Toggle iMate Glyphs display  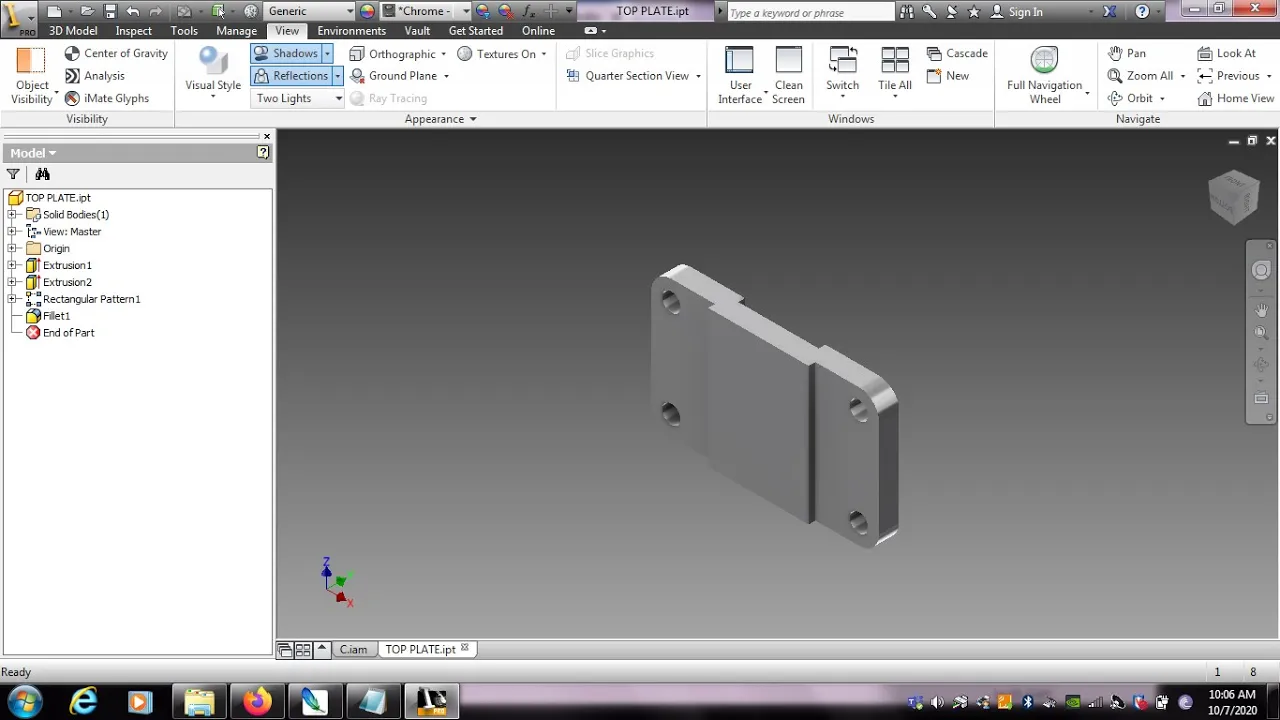tap(107, 98)
